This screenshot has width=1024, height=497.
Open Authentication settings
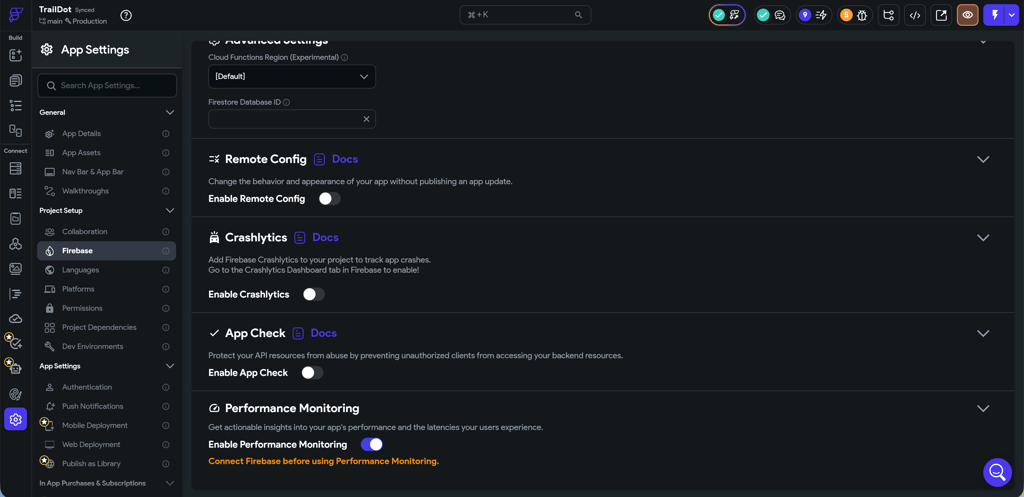tap(106, 387)
